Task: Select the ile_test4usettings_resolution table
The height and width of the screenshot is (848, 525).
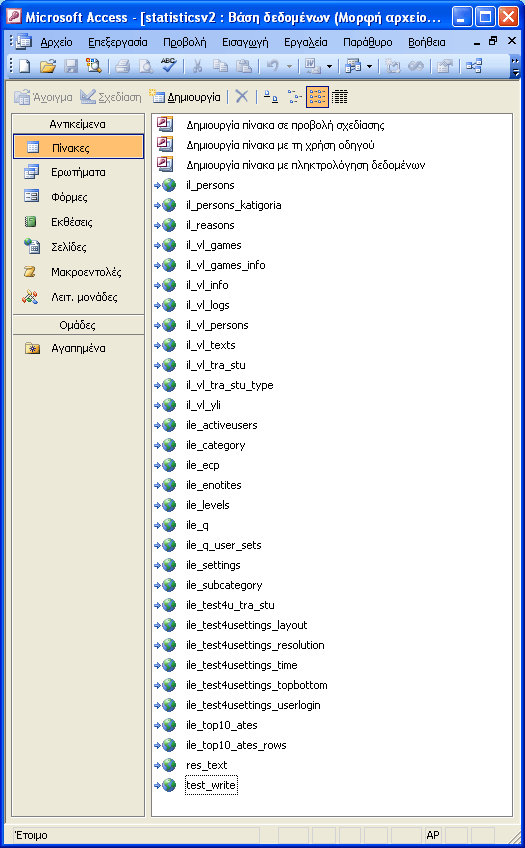Action: tap(255, 645)
